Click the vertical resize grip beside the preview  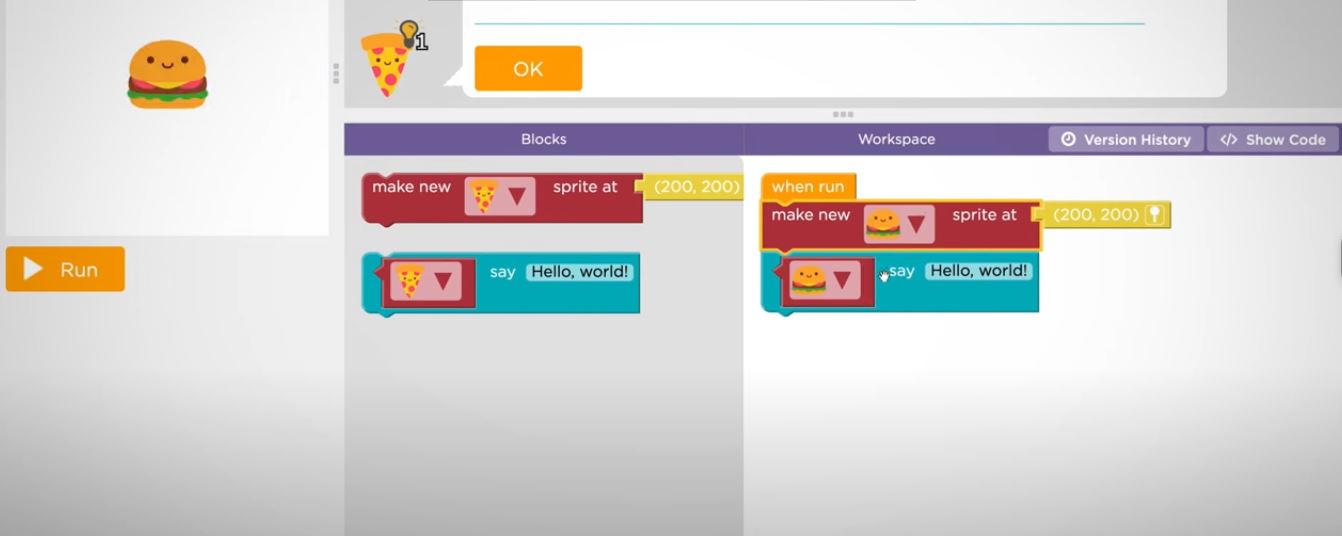336,73
